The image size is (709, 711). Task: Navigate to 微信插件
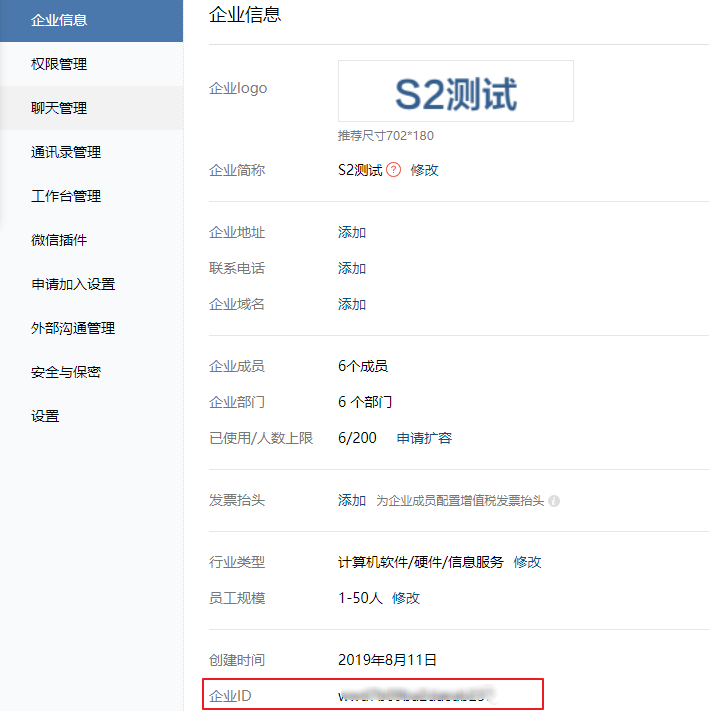59,240
